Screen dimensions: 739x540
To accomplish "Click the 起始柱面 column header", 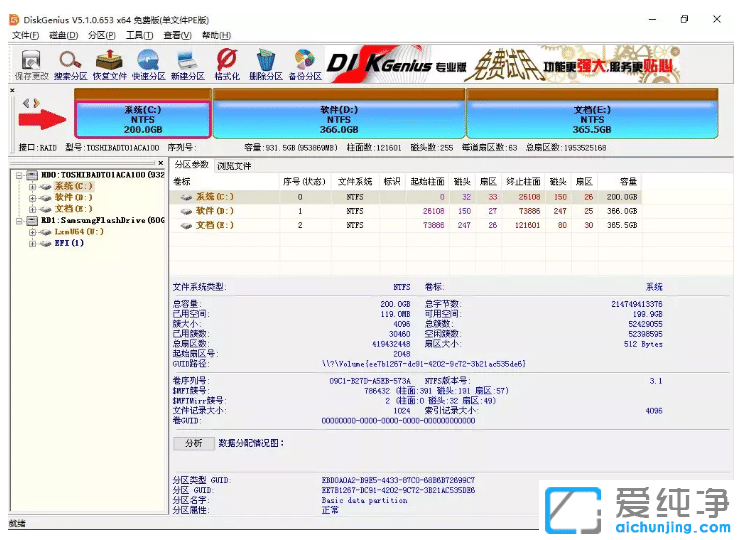I will coord(427,181).
